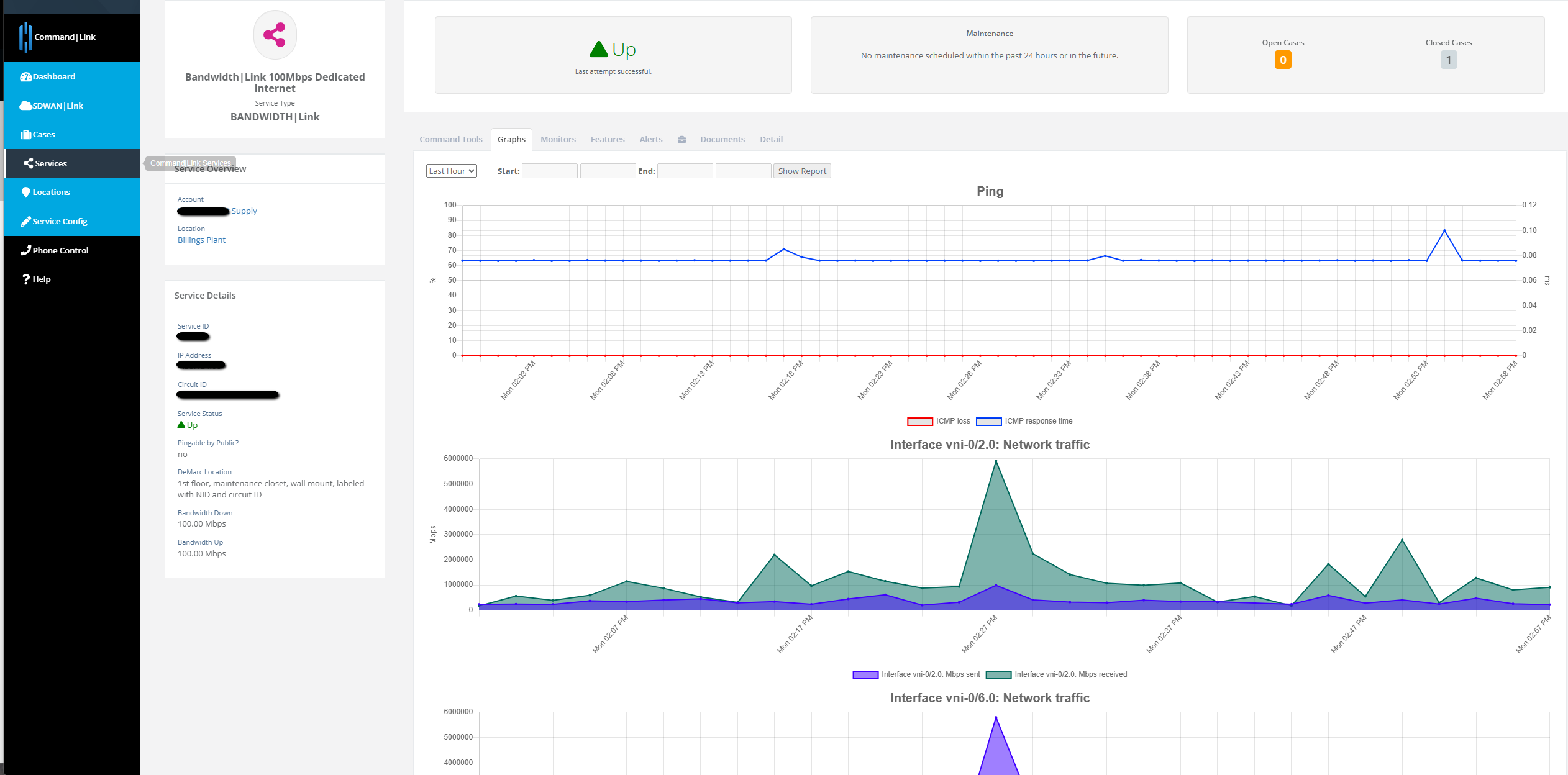
Task: Click the Service Overview heading
Action: [210, 169]
